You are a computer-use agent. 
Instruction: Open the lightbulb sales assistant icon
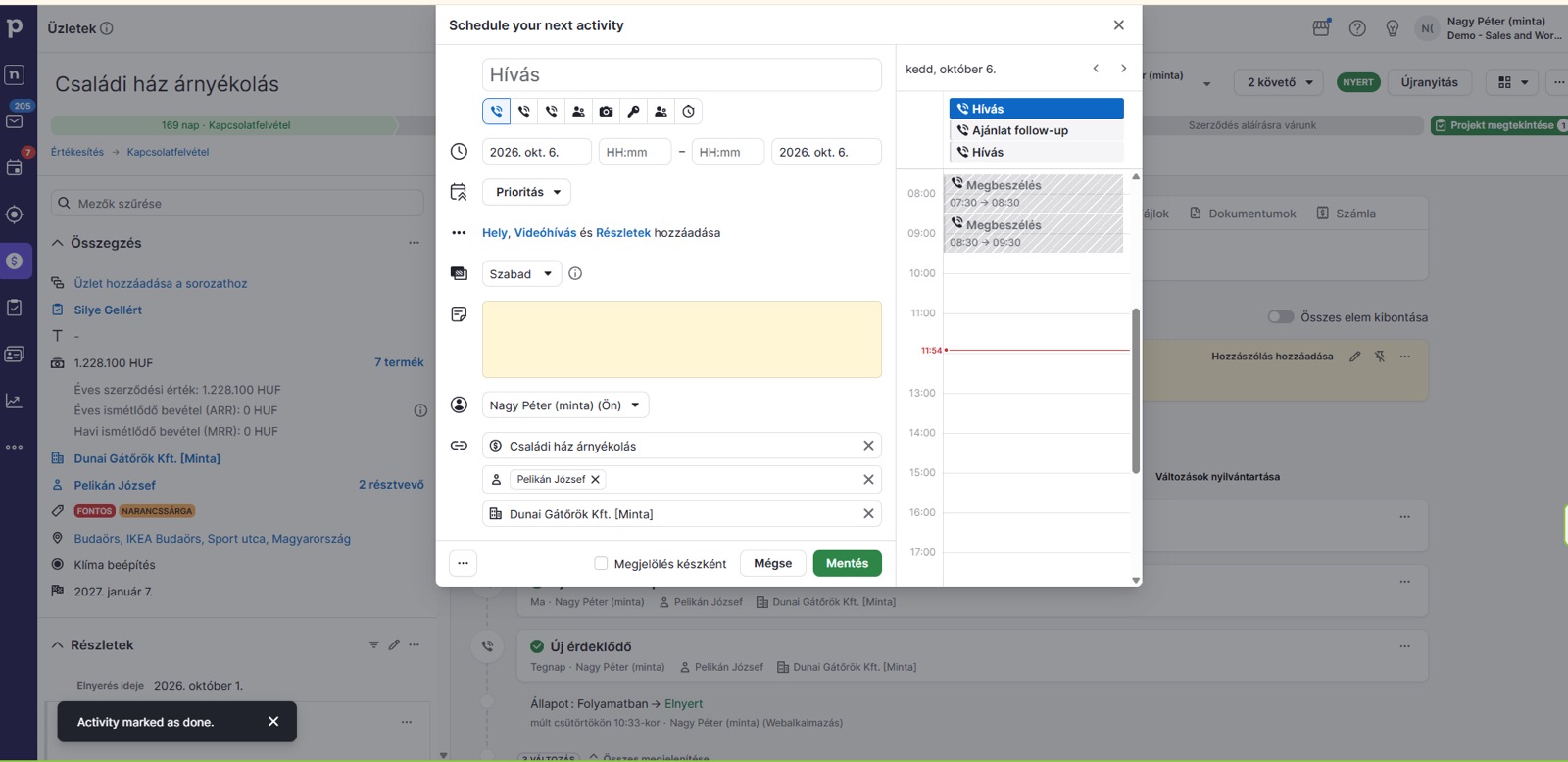(1393, 28)
